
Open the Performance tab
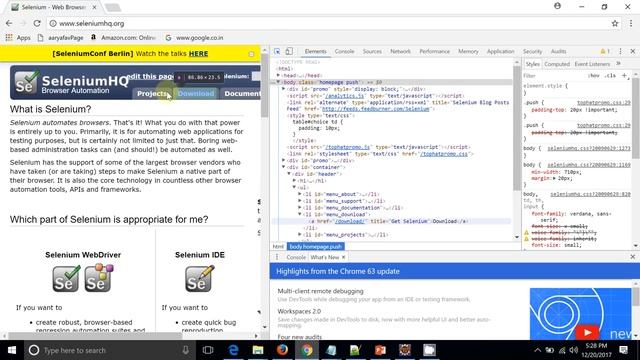[435, 51]
